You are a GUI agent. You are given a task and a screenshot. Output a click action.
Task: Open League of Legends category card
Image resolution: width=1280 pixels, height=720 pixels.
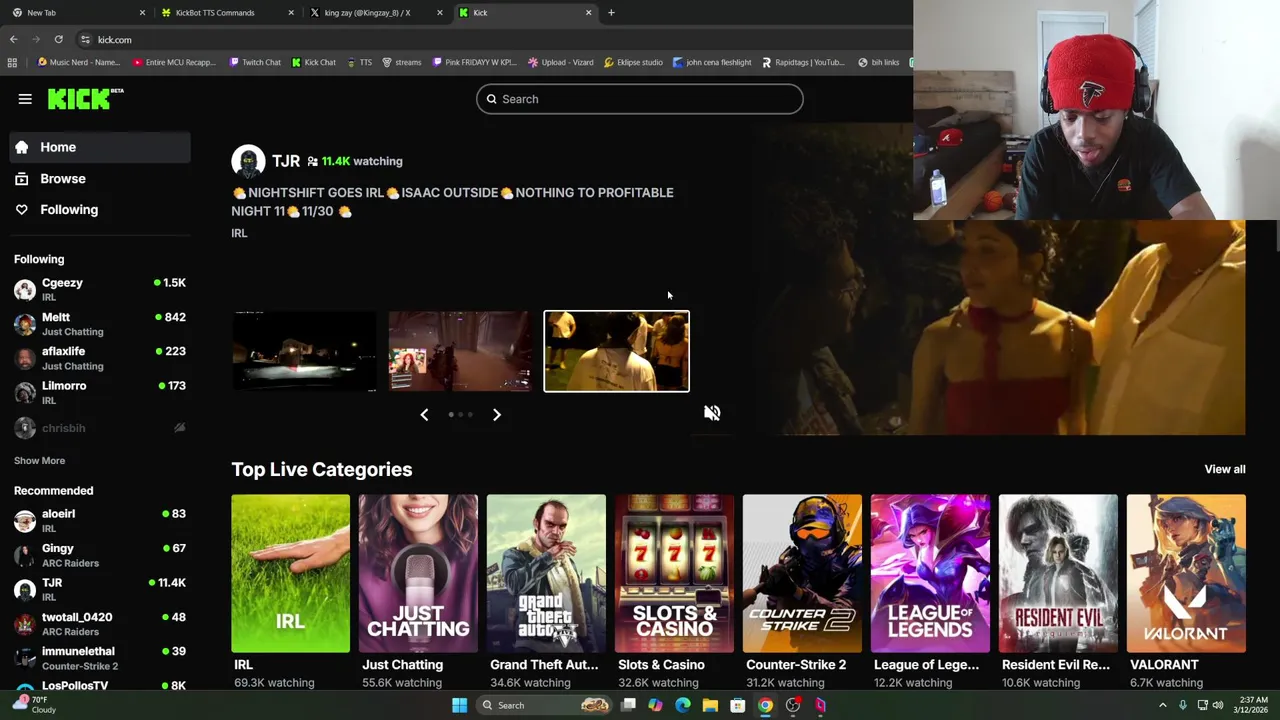pos(930,573)
